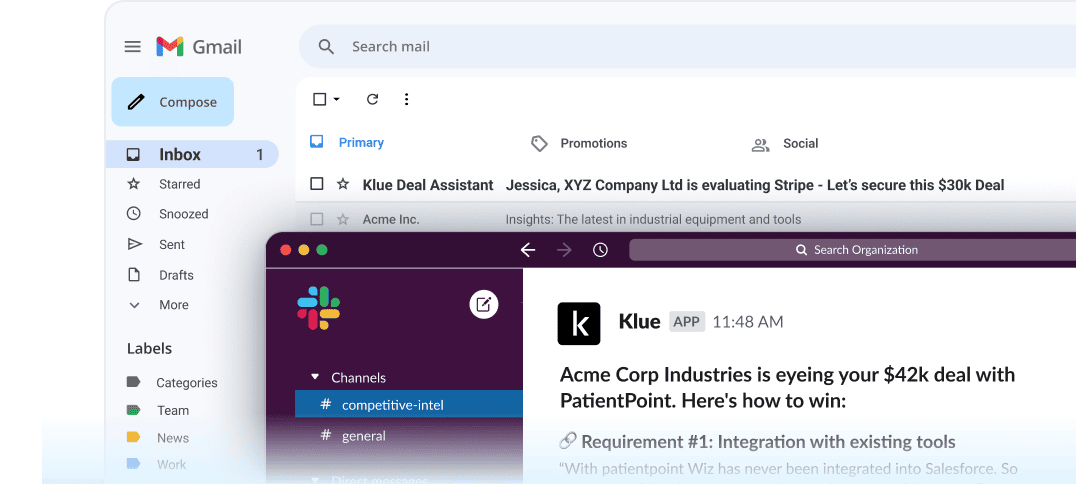
Task: Click the Sent arrow icon
Action: point(134,244)
